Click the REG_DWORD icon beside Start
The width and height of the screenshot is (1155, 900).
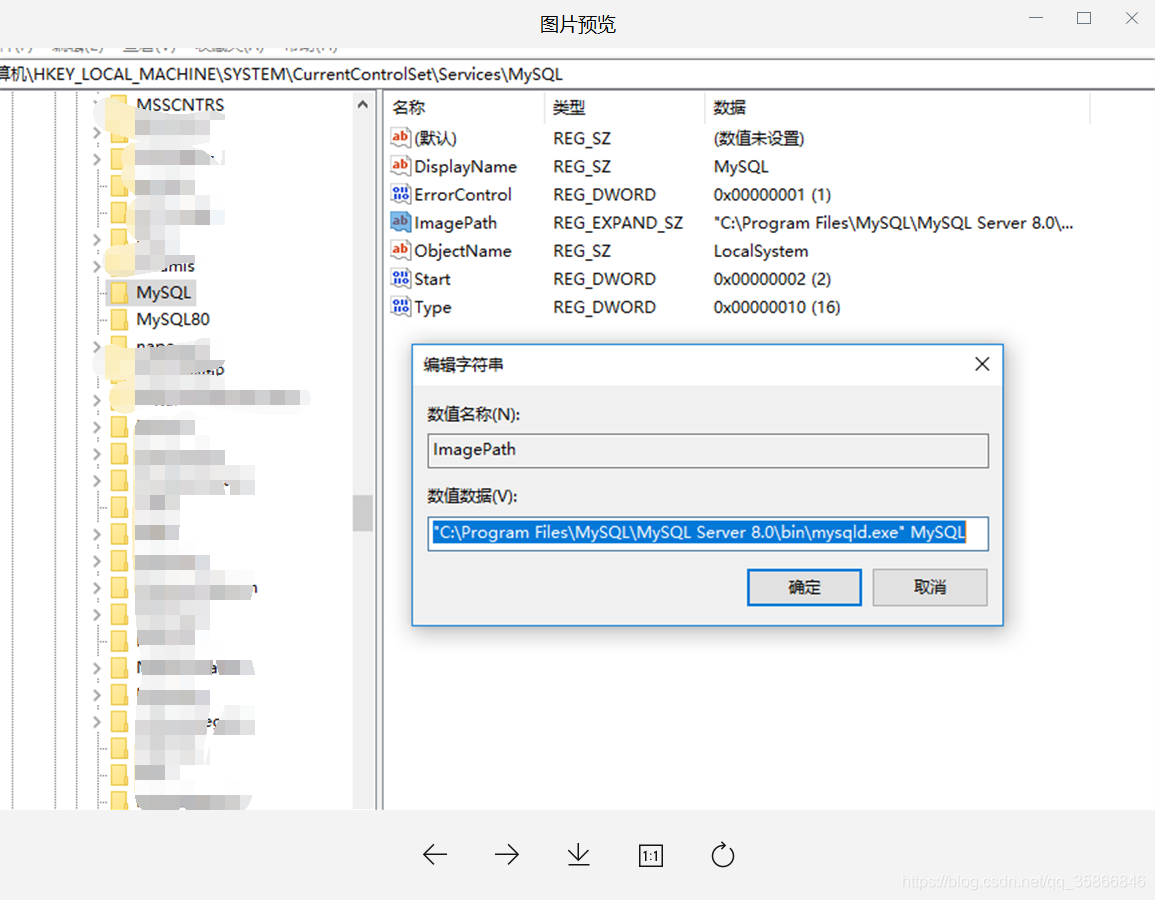click(398, 278)
